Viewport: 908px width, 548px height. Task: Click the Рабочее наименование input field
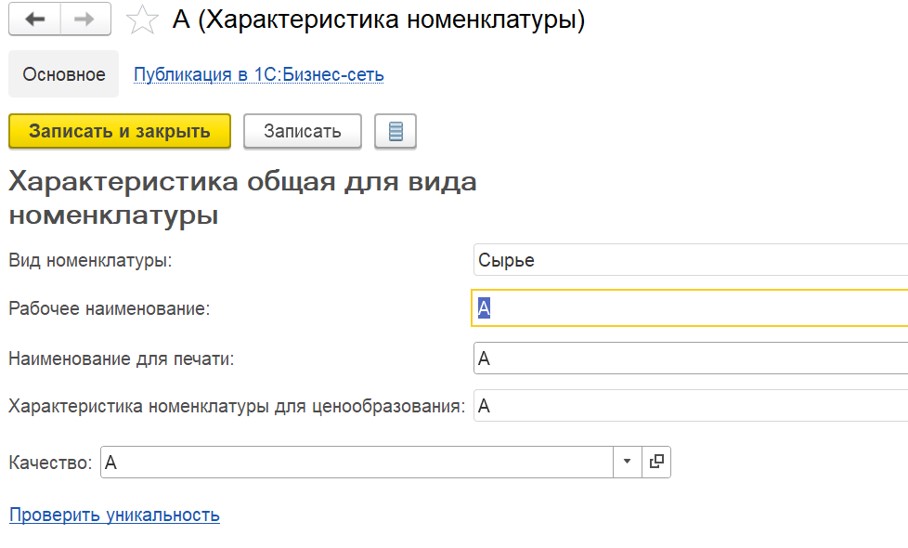coord(690,308)
